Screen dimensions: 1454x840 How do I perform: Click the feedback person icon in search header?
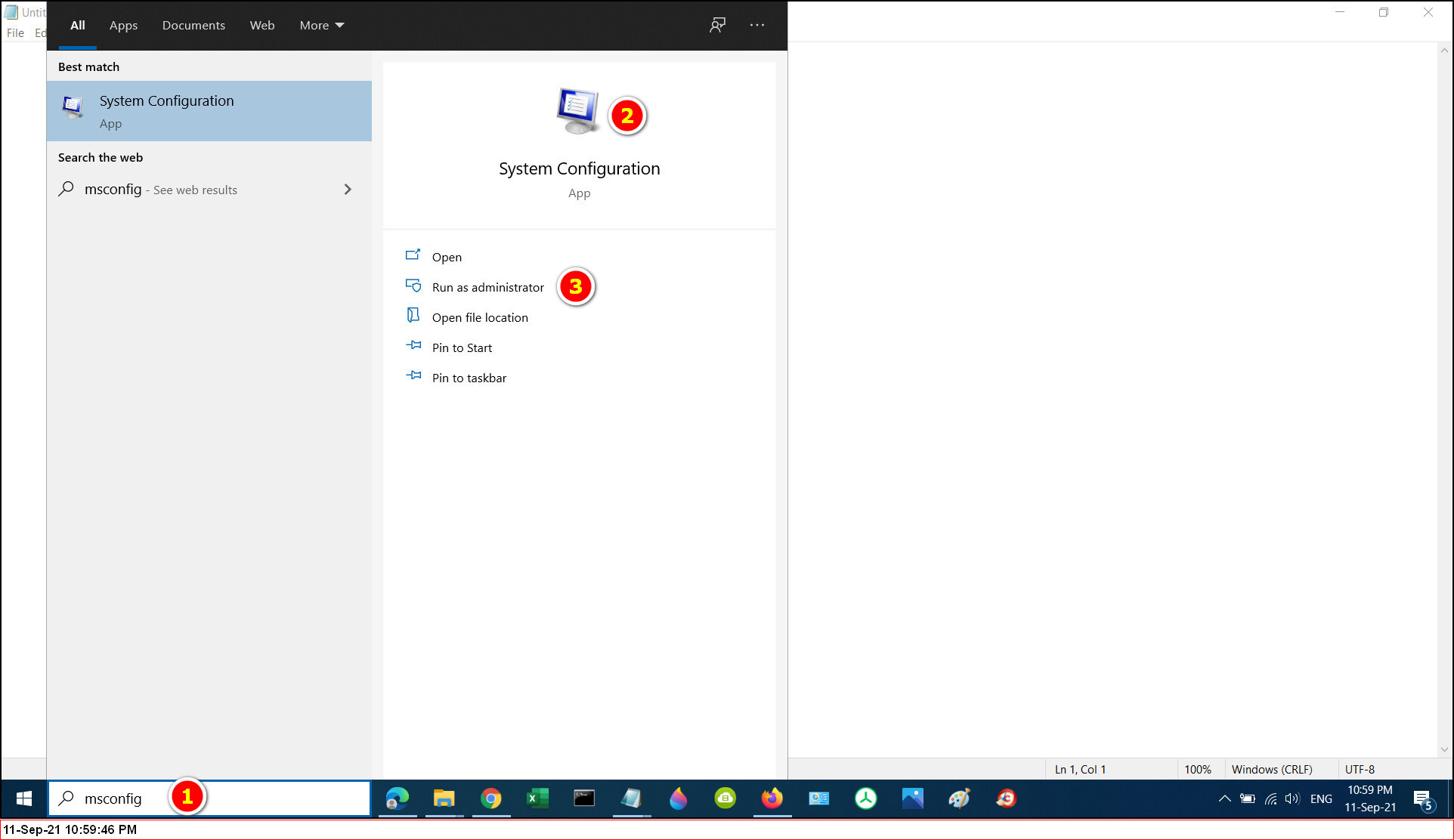pos(717,25)
